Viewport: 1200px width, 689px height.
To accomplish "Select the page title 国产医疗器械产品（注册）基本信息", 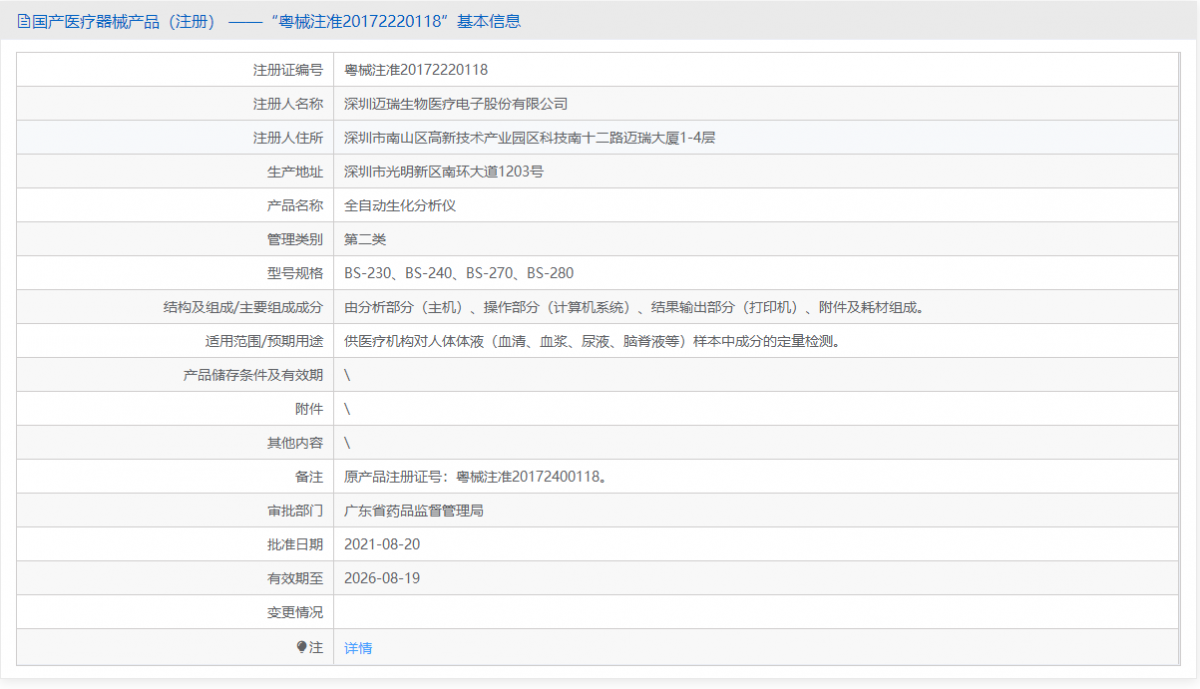I will [x=269, y=21].
